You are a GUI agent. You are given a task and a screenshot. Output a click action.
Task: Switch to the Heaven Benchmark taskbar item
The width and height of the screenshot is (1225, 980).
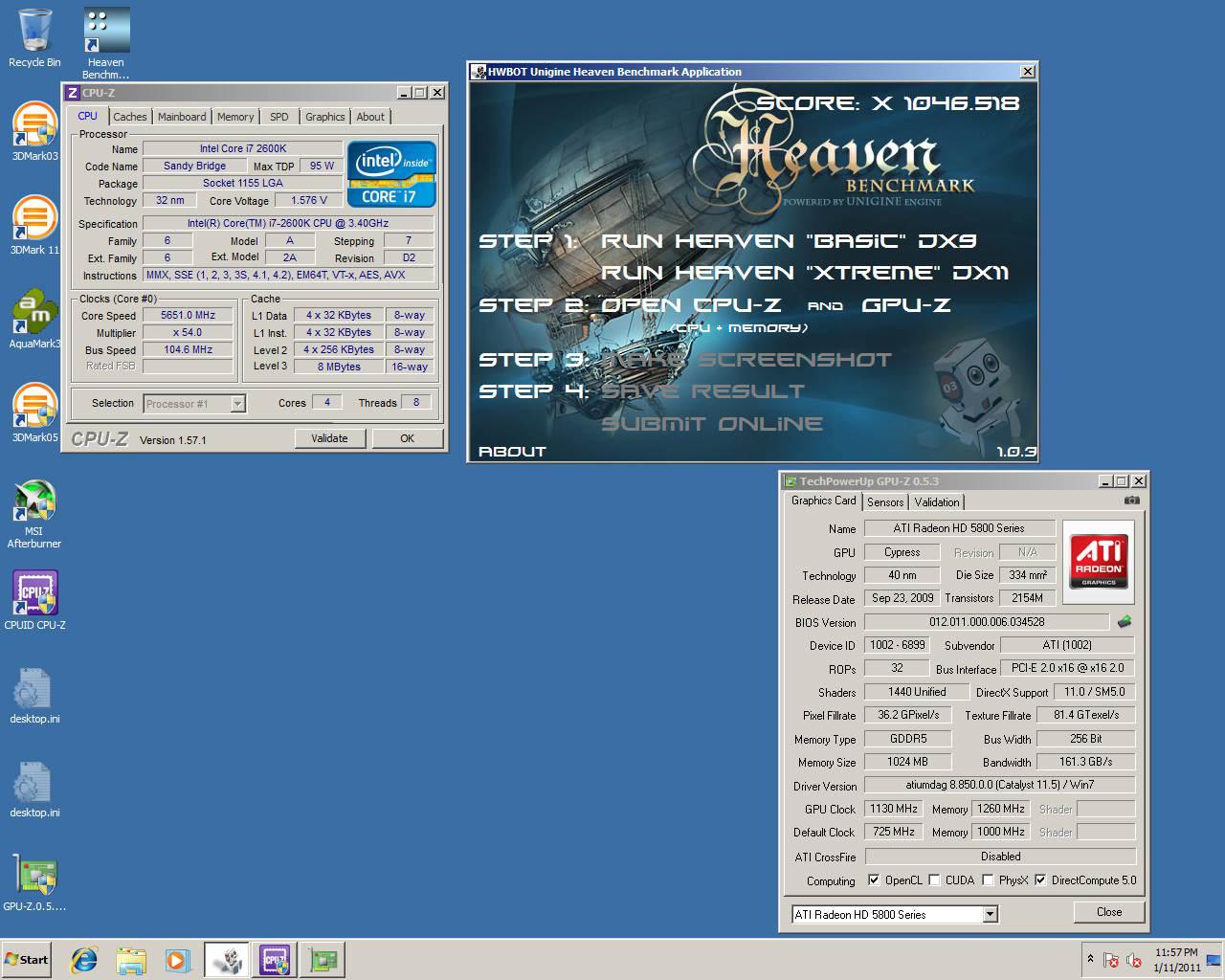pos(227,960)
